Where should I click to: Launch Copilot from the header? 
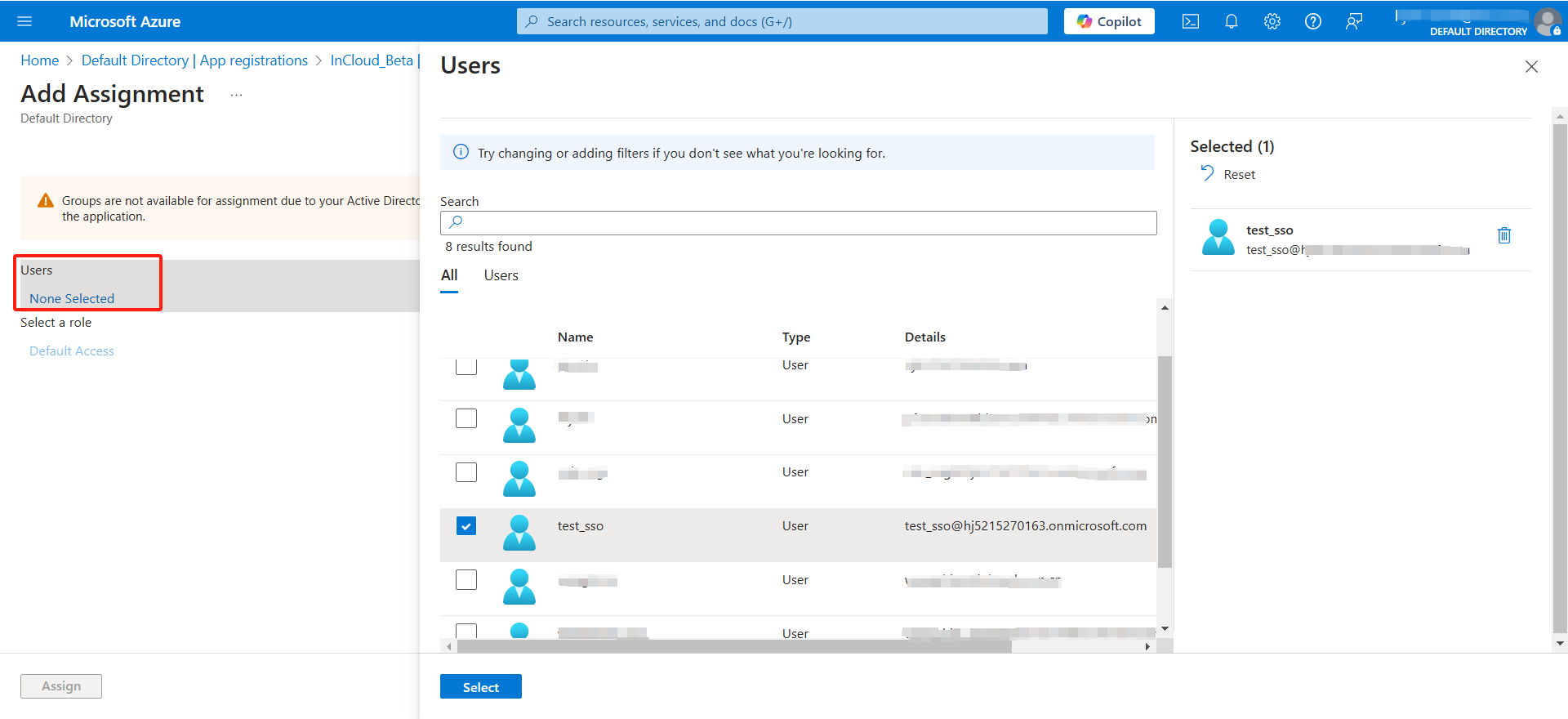(x=1109, y=21)
